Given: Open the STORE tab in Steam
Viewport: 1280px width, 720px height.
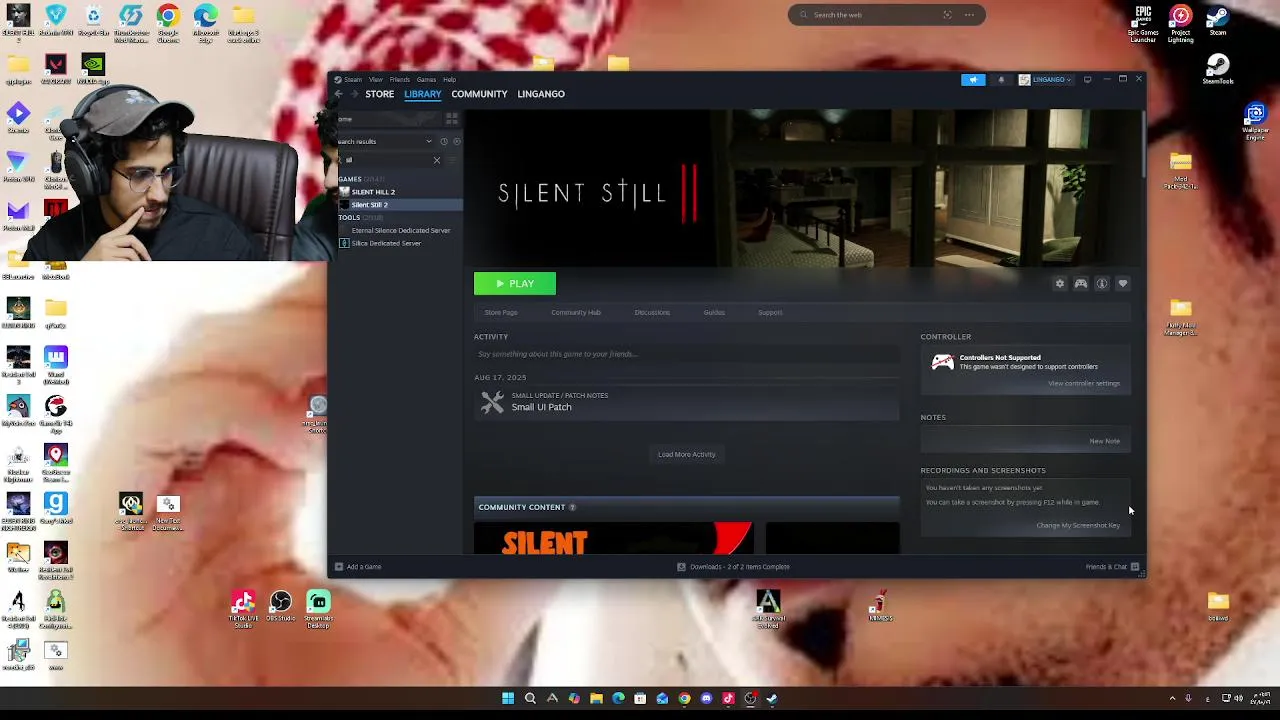Looking at the screenshot, I should click(379, 94).
